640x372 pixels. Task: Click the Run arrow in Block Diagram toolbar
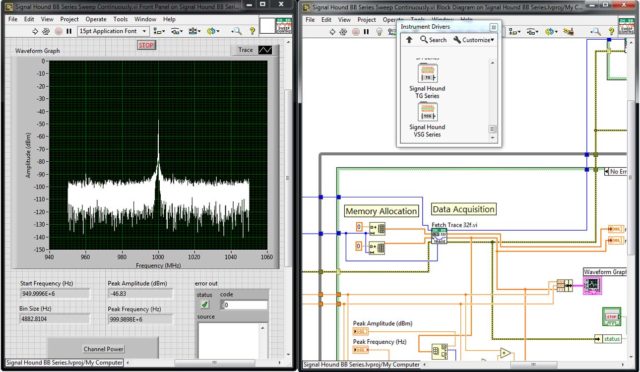[x=332, y=31]
